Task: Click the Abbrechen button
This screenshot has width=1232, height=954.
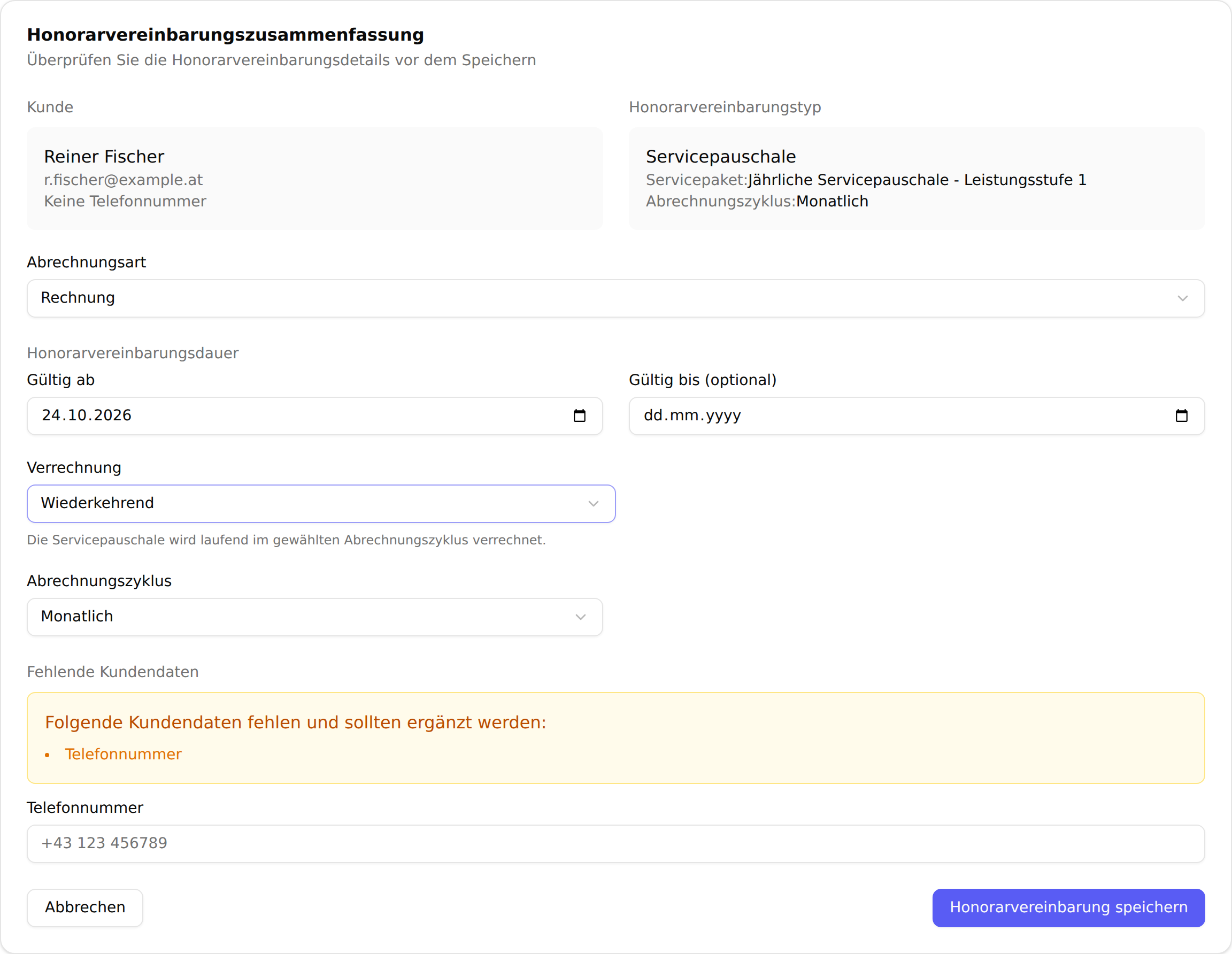Action: click(85, 907)
